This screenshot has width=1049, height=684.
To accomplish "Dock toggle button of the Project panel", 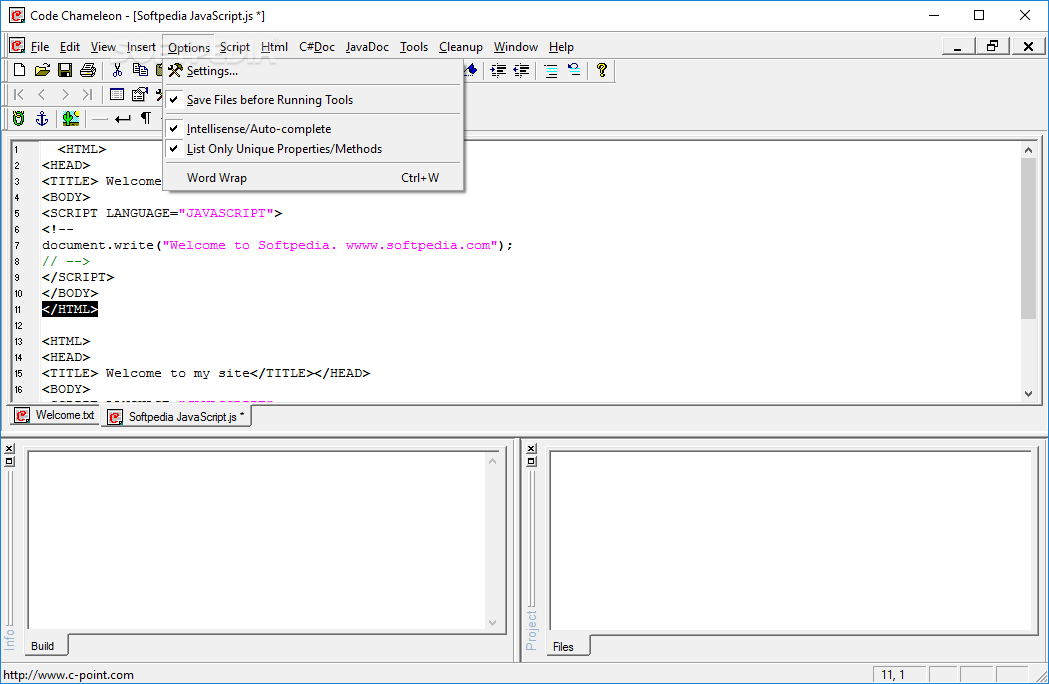I will point(531,461).
